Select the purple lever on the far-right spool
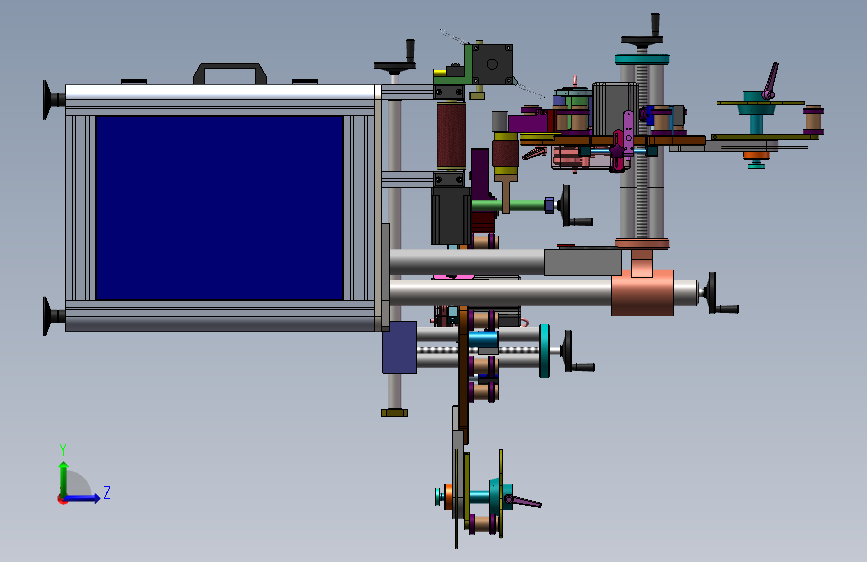Screen dimensions: 867x562 [770, 81]
